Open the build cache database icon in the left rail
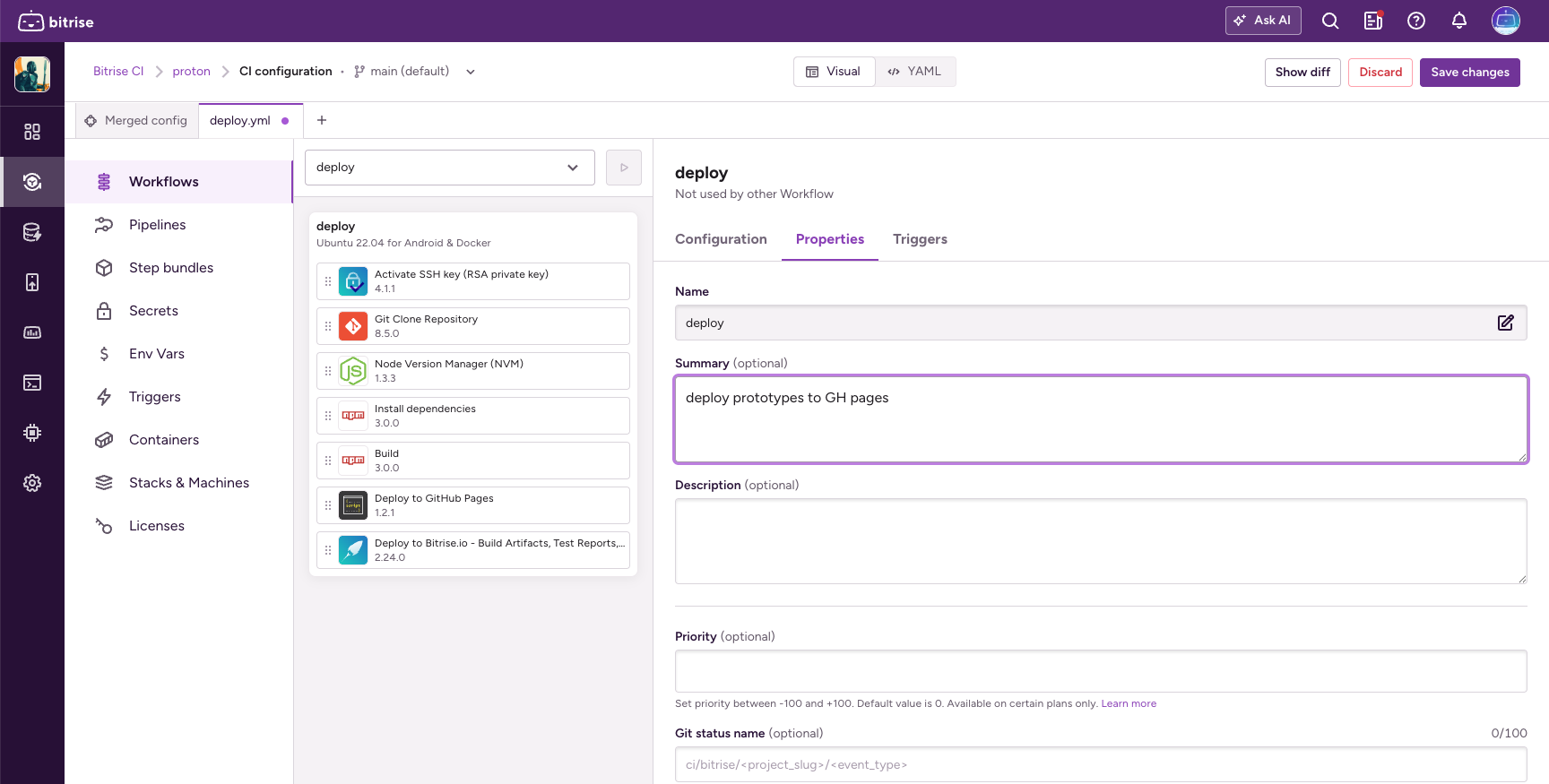1549x784 pixels. 32,232
